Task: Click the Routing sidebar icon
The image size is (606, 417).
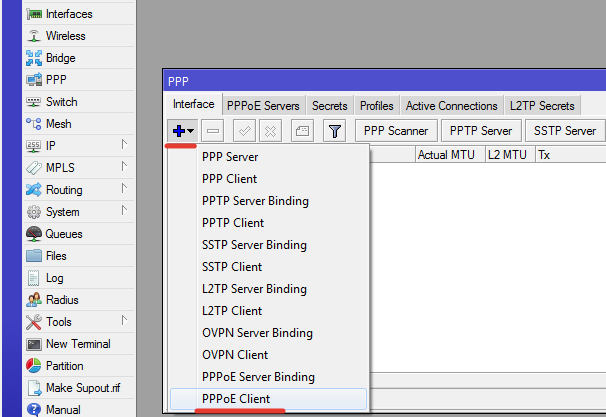Action: [34, 190]
